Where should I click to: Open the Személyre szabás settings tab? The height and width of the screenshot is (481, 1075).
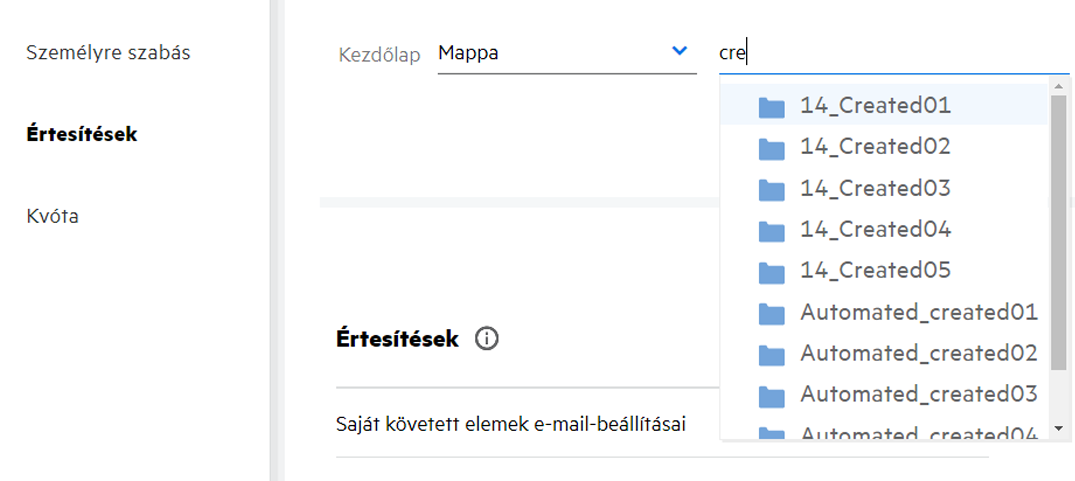[x=108, y=53]
